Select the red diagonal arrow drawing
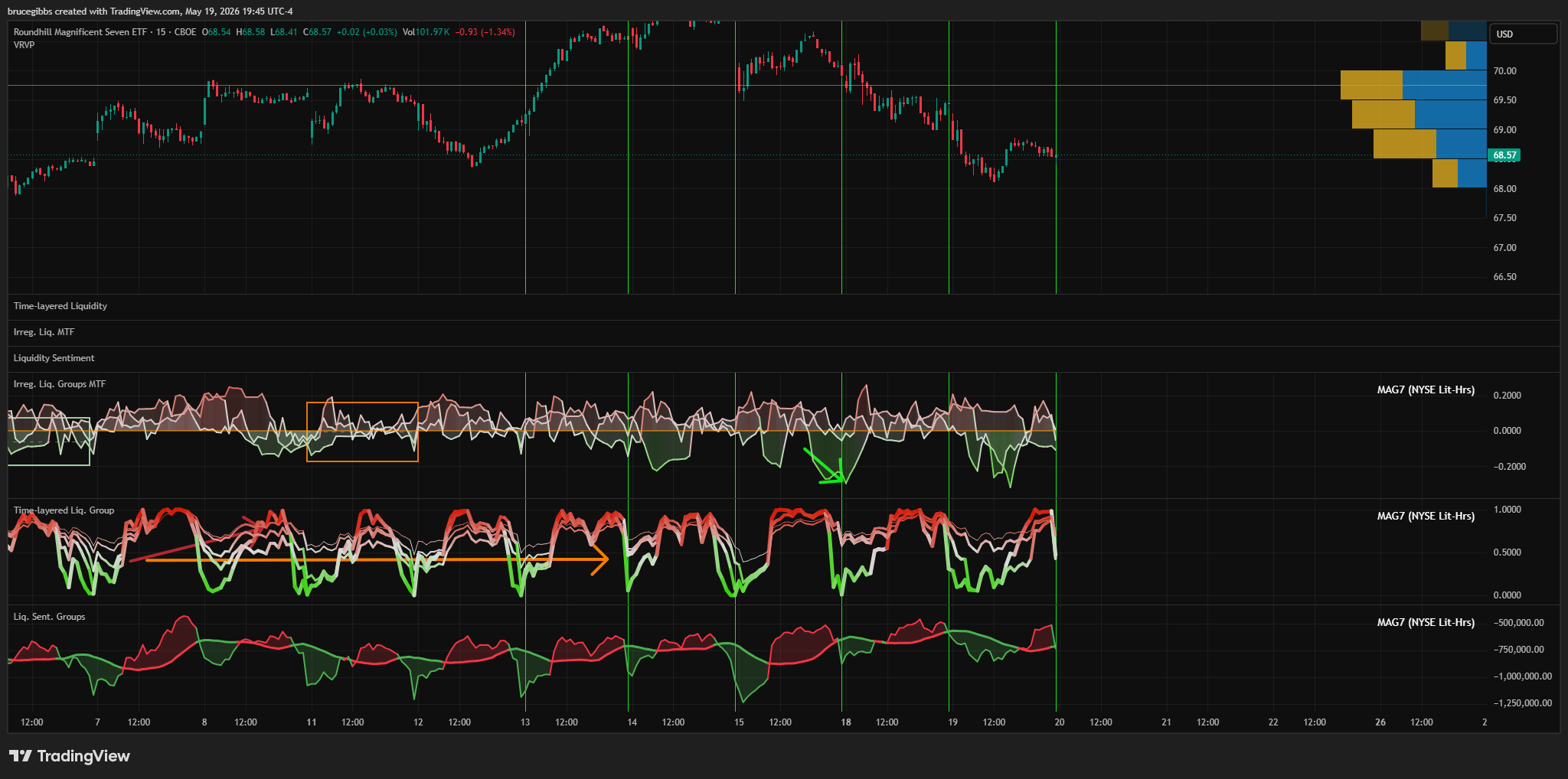Viewport: 1568px width, 779px height. click(197, 540)
